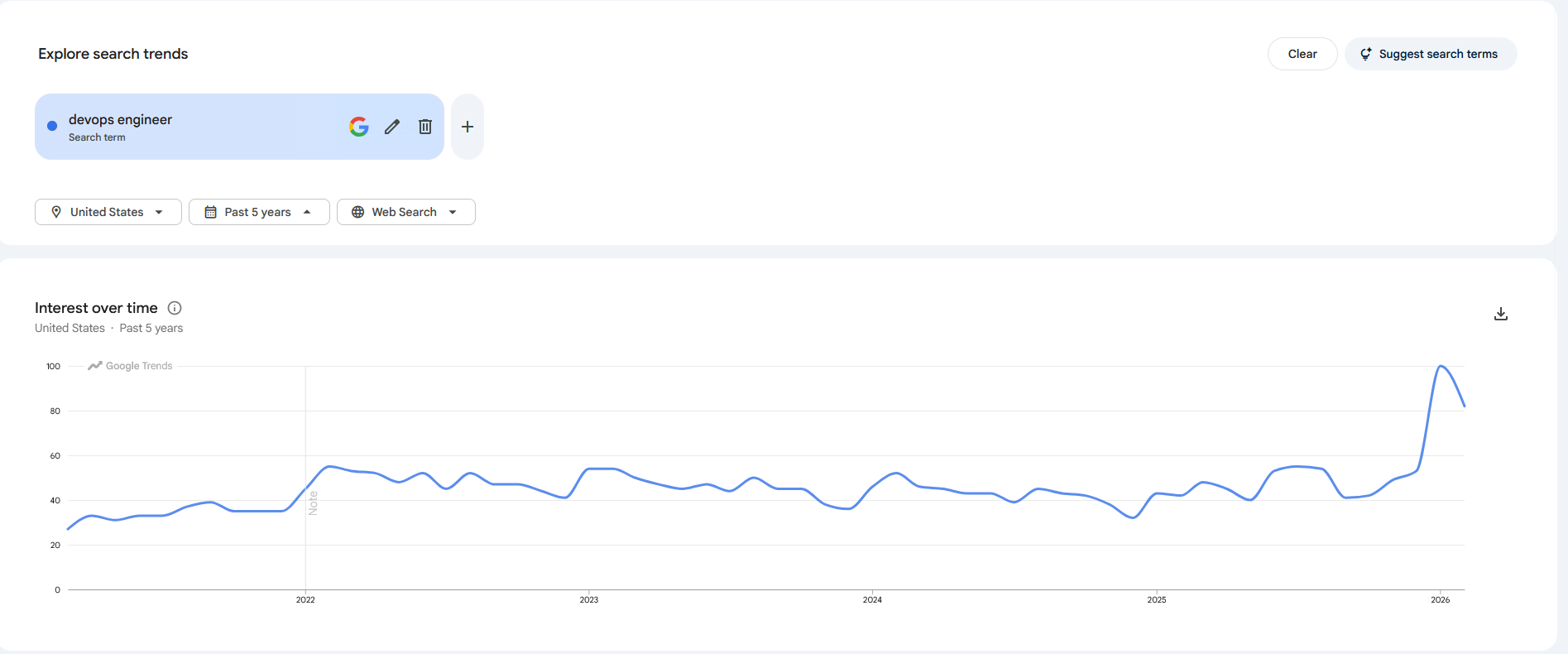Image resolution: width=1568 pixels, height=654 pixels.
Task: Click the 80 value on the y-axis
Action: 55,411
